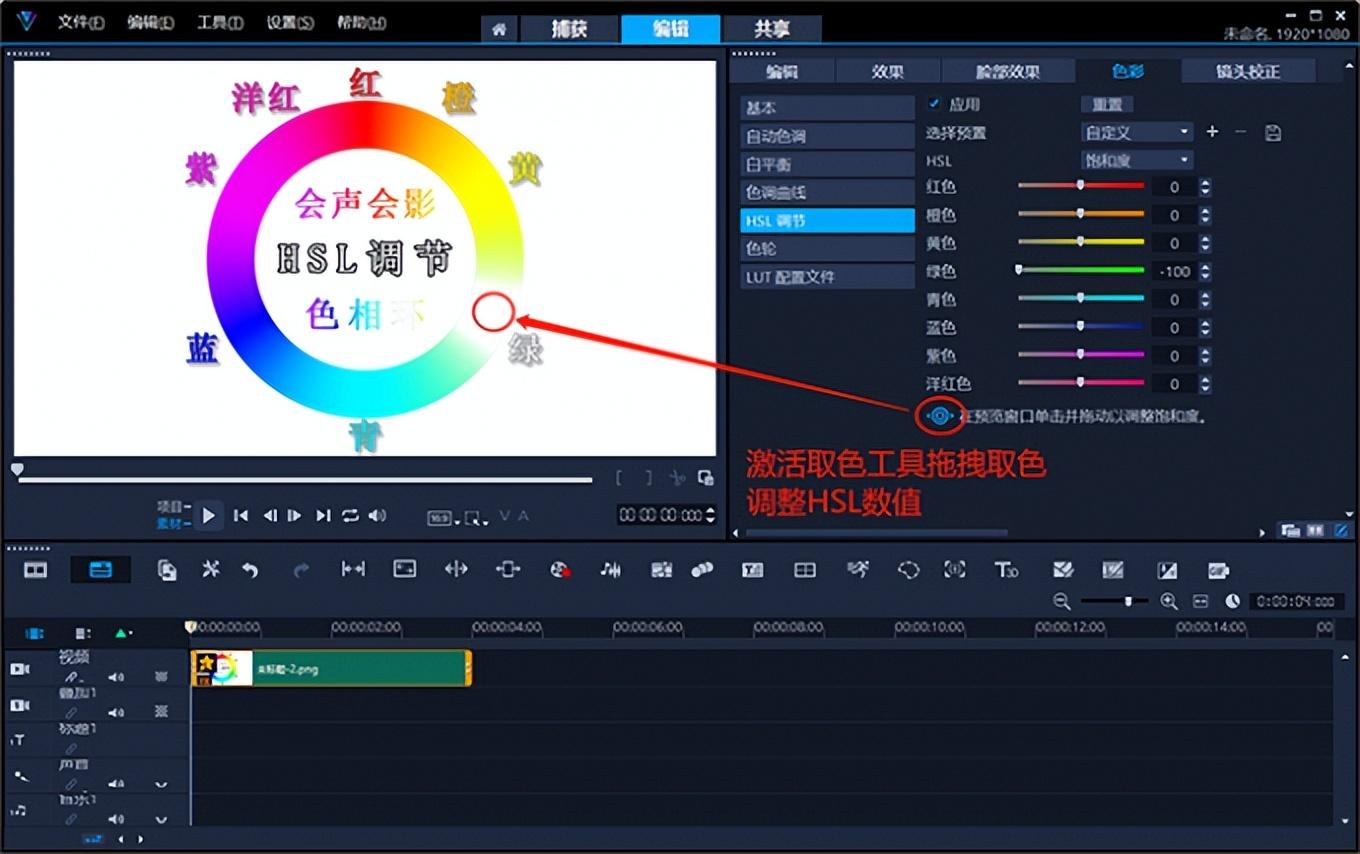Image resolution: width=1360 pixels, height=854 pixels.
Task: Open the 镜头校正 lens correction tab
Action: click(1248, 71)
